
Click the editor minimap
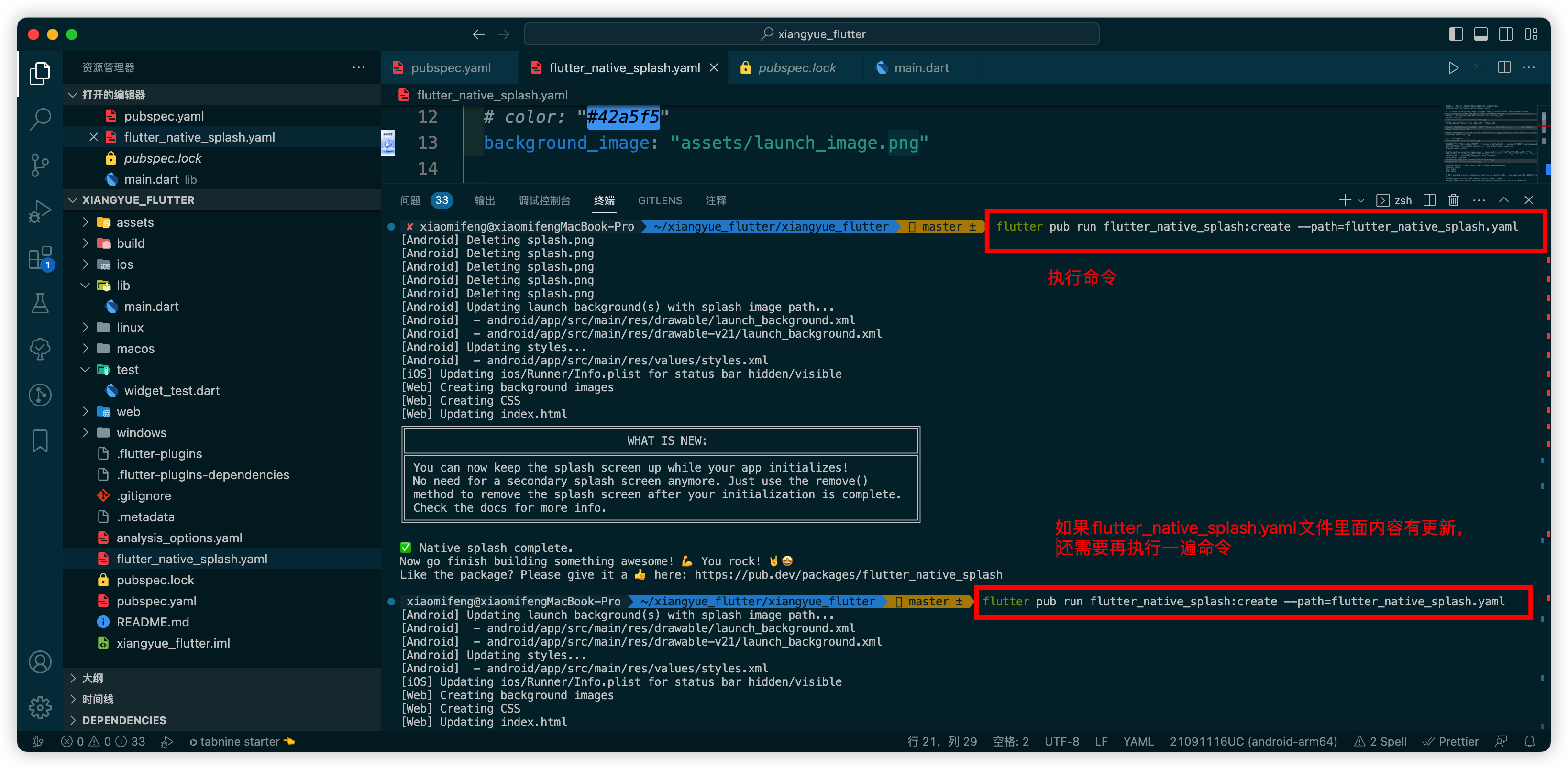click(1491, 143)
